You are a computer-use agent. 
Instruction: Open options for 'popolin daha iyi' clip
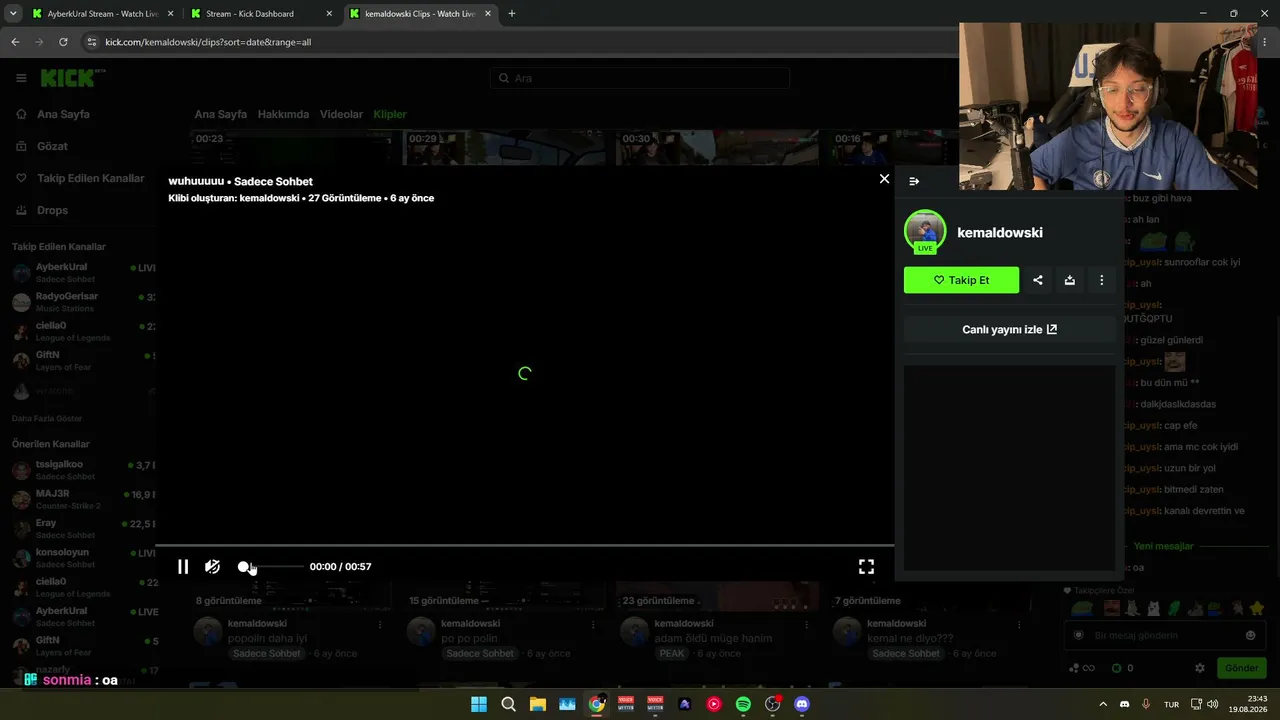380,624
